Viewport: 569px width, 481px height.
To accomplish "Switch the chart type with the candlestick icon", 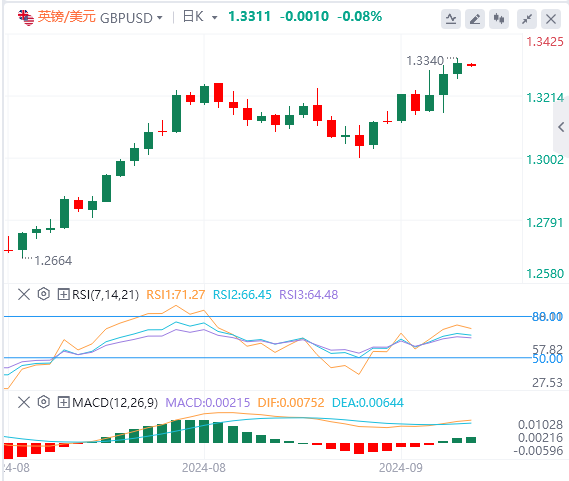I will click(x=499, y=19).
